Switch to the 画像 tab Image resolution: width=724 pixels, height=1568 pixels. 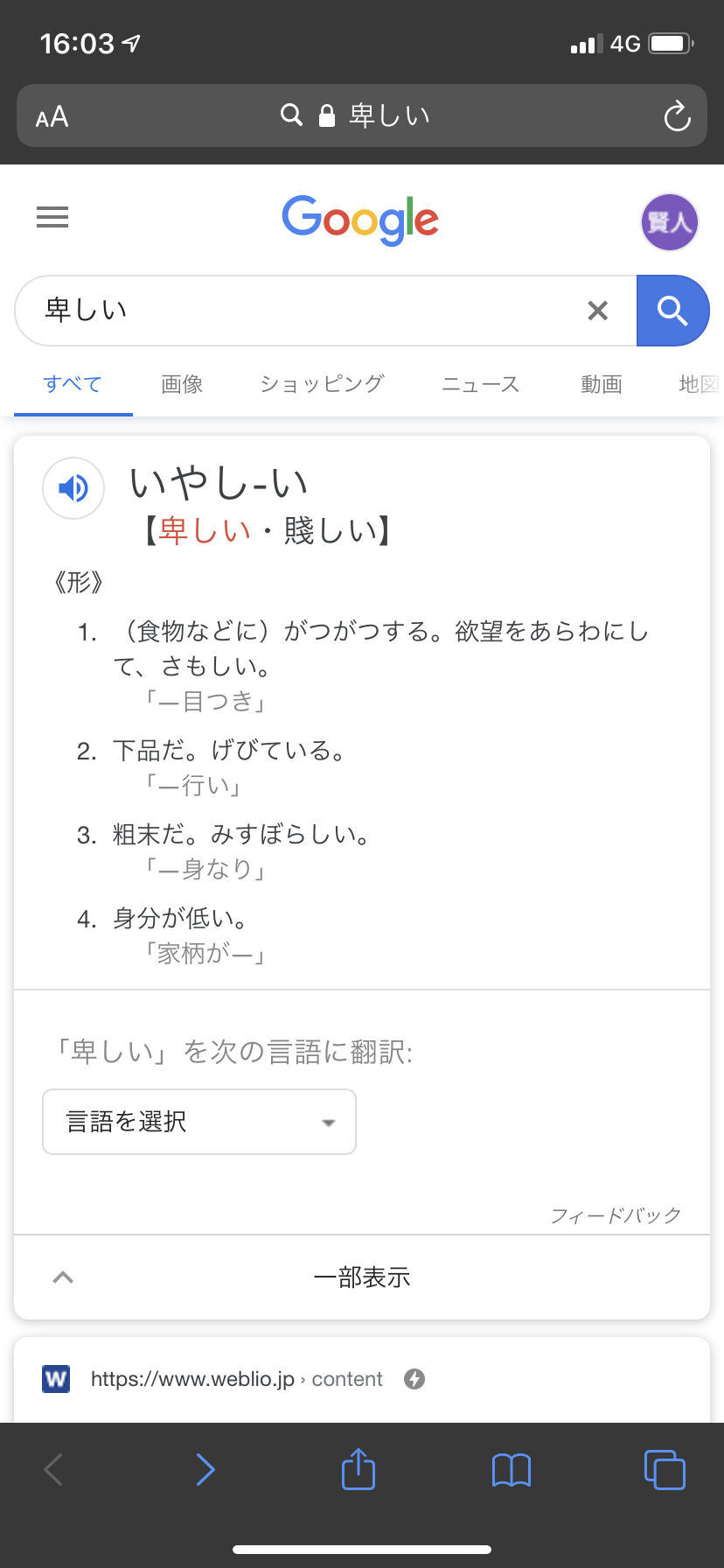tap(182, 384)
